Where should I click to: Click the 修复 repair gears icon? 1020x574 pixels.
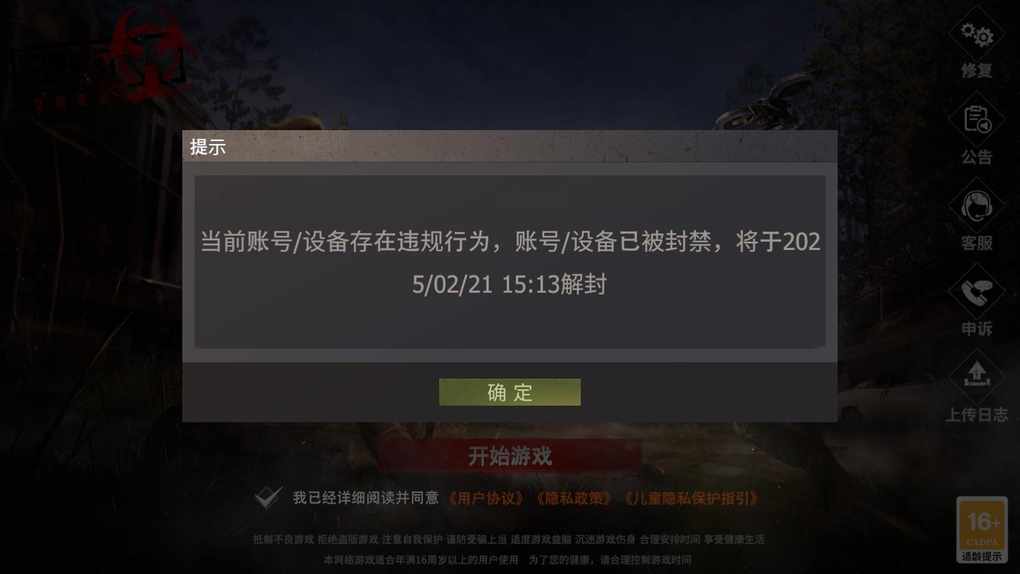[976, 34]
